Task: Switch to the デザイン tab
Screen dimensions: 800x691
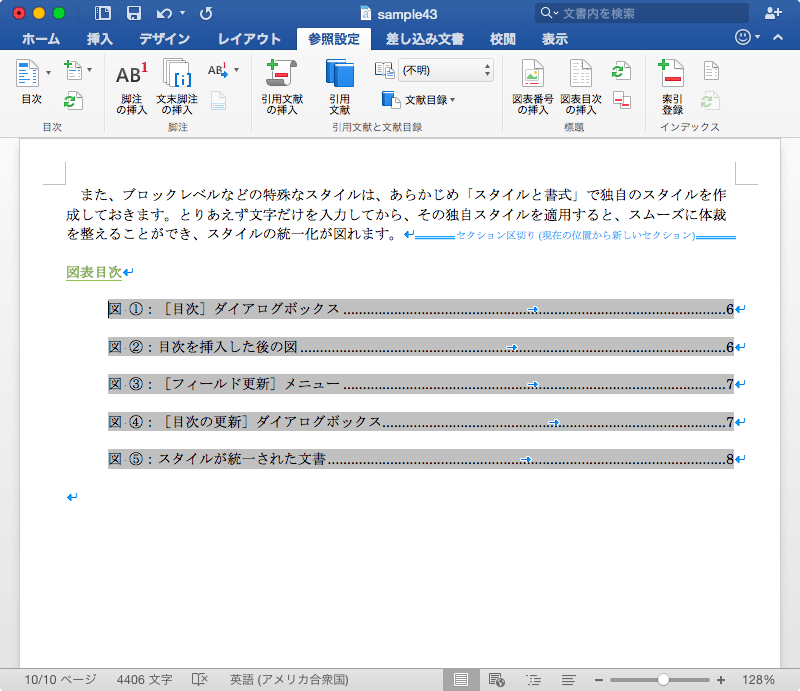Action: tap(164, 39)
